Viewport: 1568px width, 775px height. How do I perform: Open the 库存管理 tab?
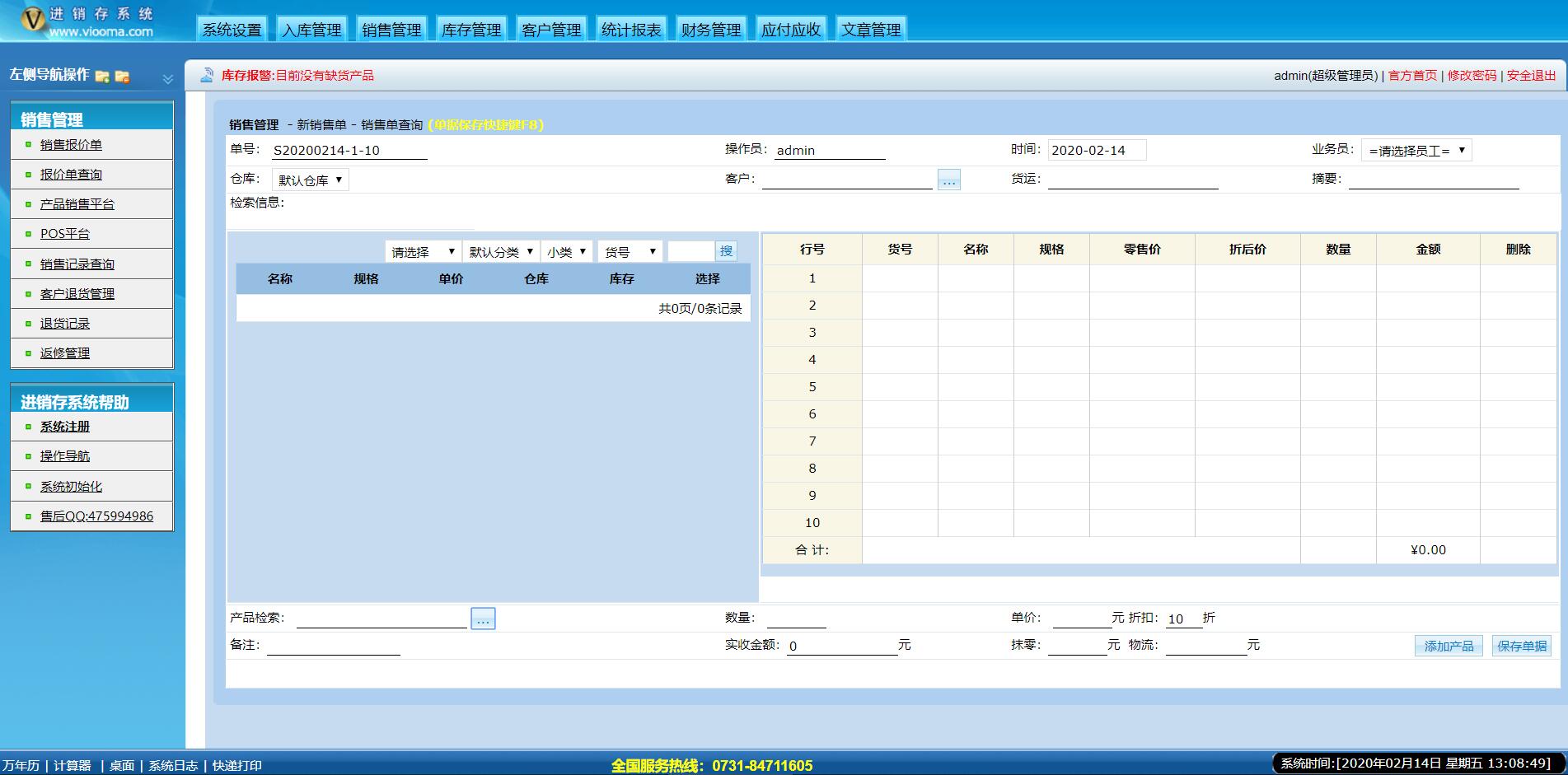point(472,30)
